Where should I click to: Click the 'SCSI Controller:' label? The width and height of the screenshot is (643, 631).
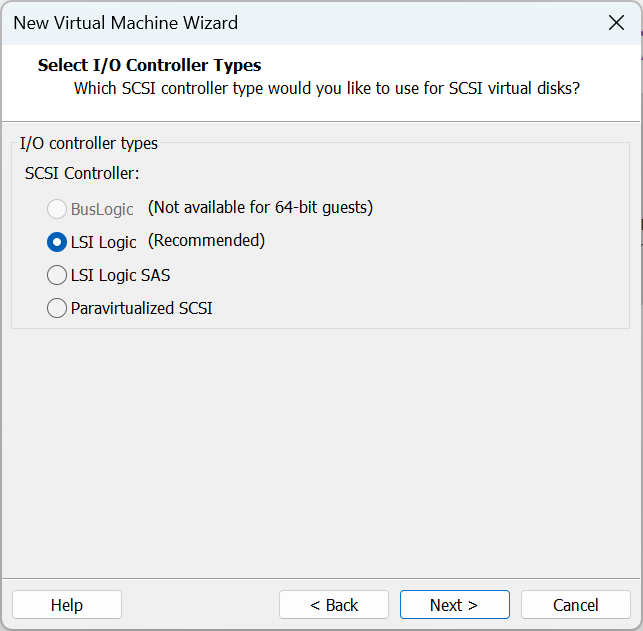click(82, 173)
